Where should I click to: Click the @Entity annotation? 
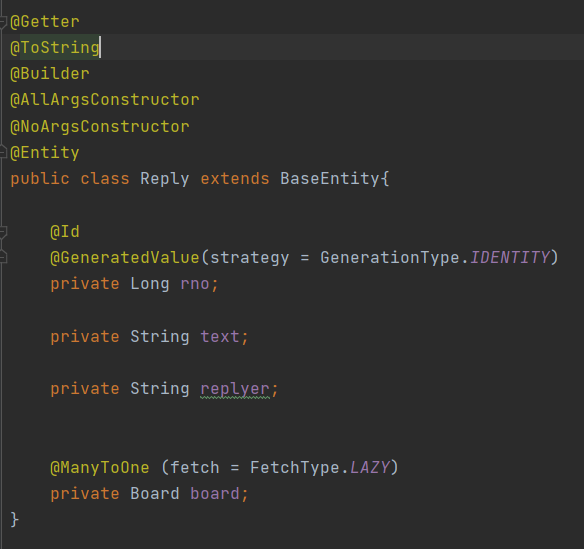(x=45, y=153)
